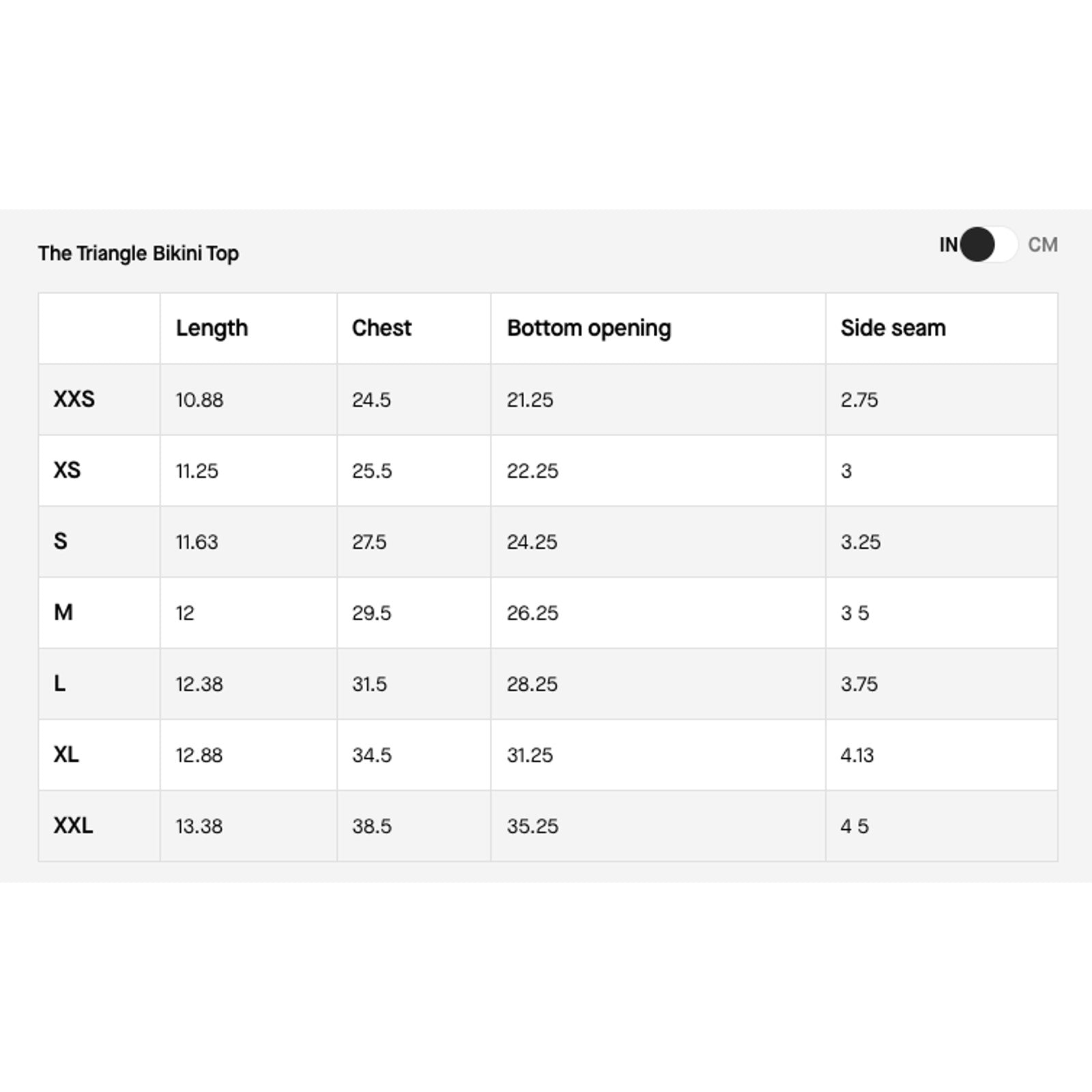This screenshot has height=1092, width=1092.
Task: Select the XL size row label
Action: click(x=66, y=754)
